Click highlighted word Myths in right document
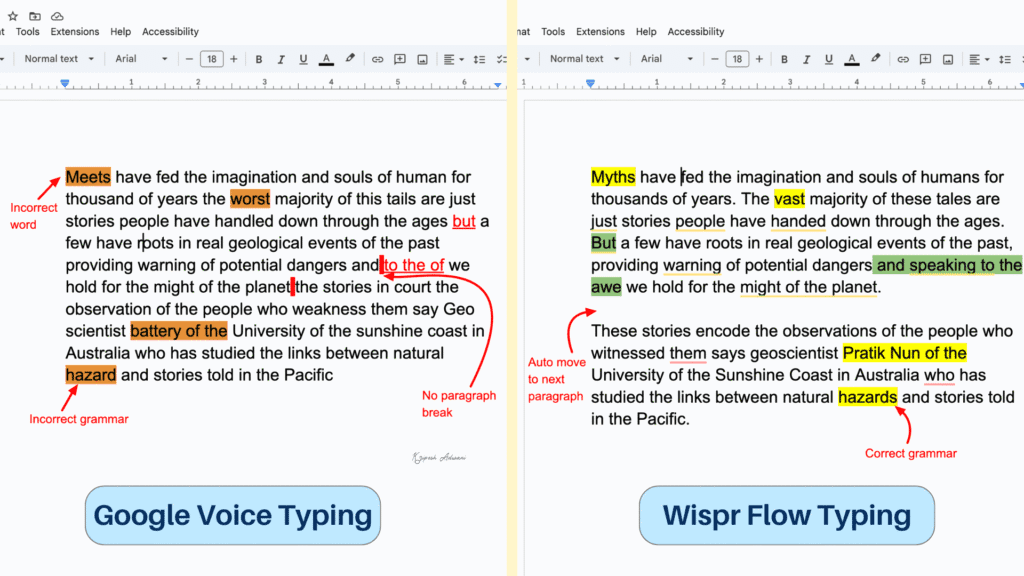 pos(613,177)
